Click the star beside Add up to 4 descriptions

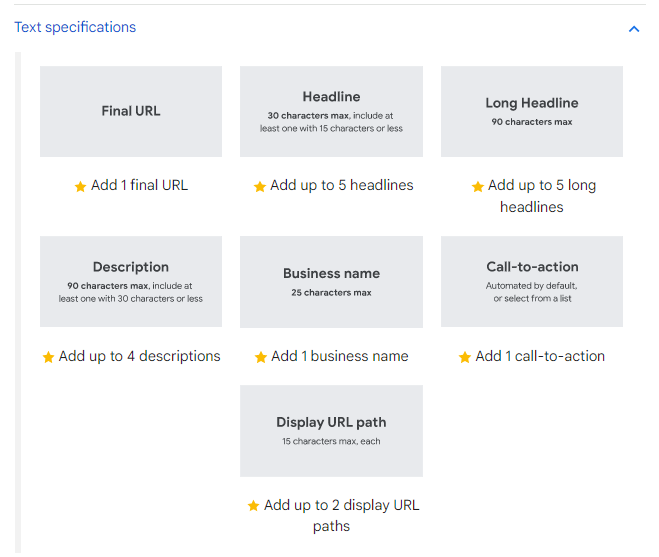pyautogui.click(x=48, y=357)
